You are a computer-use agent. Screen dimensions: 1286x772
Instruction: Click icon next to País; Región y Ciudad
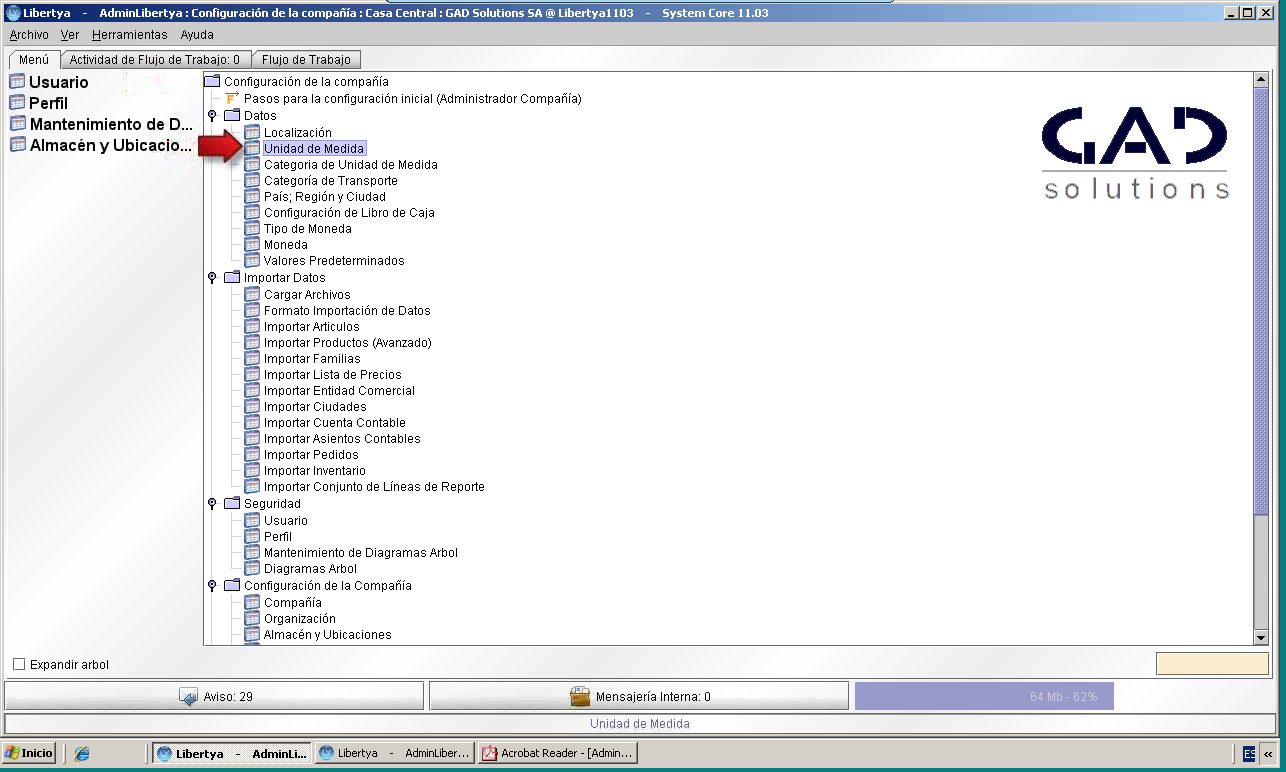click(x=252, y=196)
